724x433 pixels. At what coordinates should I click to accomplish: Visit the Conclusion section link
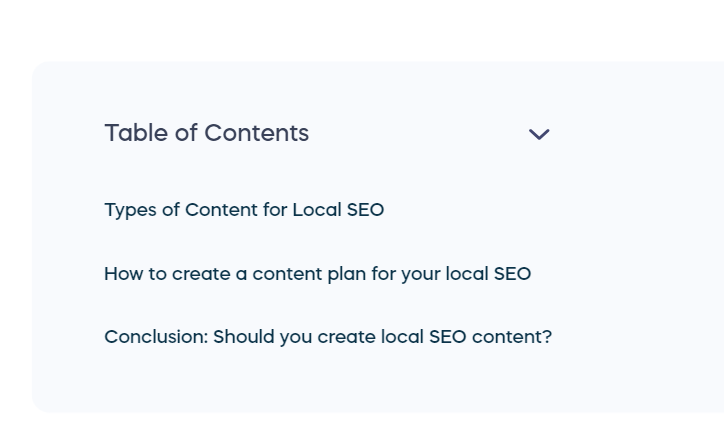pyautogui.click(x=328, y=337)
